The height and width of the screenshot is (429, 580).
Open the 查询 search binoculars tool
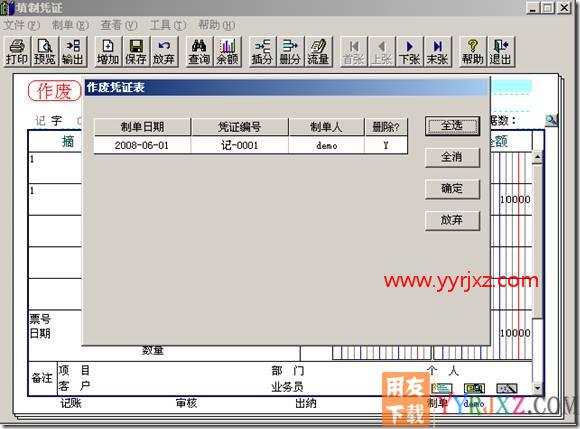coord(199,52)
